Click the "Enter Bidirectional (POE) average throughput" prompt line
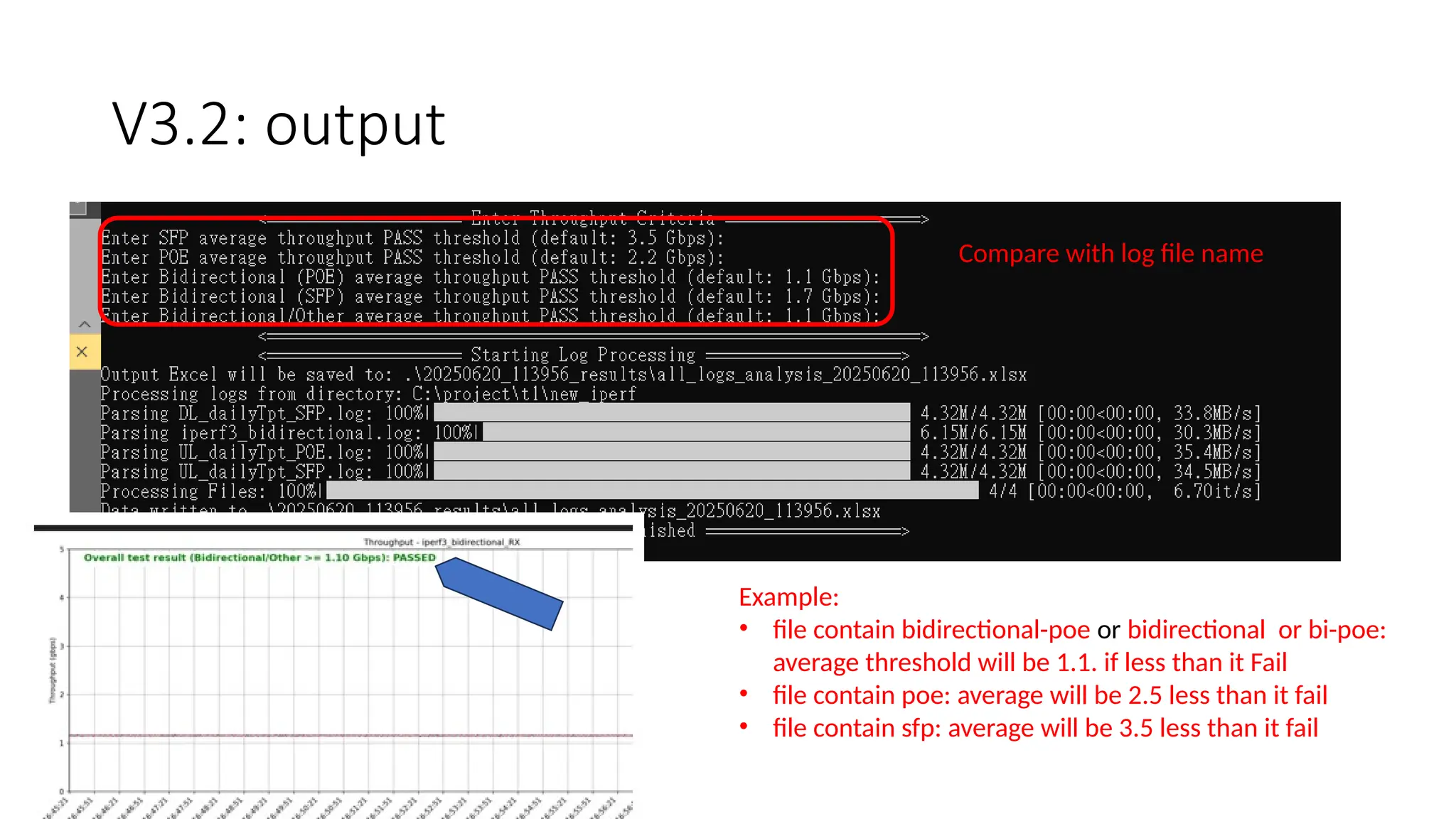1456x819 pixels. pyautogui.click(x=491, y=277)
